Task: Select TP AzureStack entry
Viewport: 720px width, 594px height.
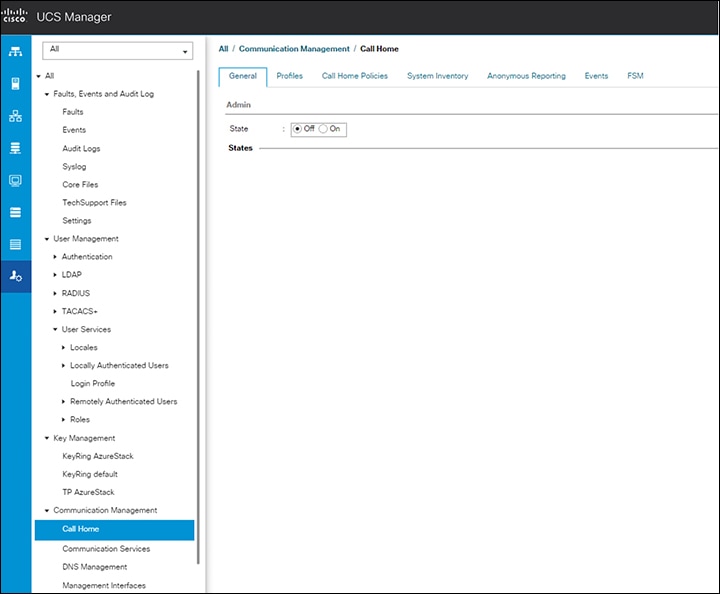Action: coord(88,492)
